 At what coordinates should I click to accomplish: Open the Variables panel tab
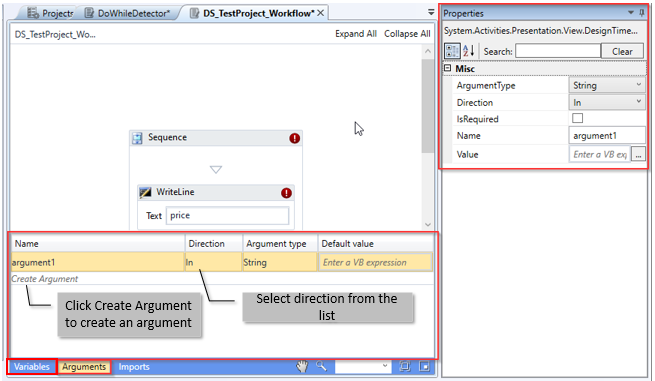32,366
